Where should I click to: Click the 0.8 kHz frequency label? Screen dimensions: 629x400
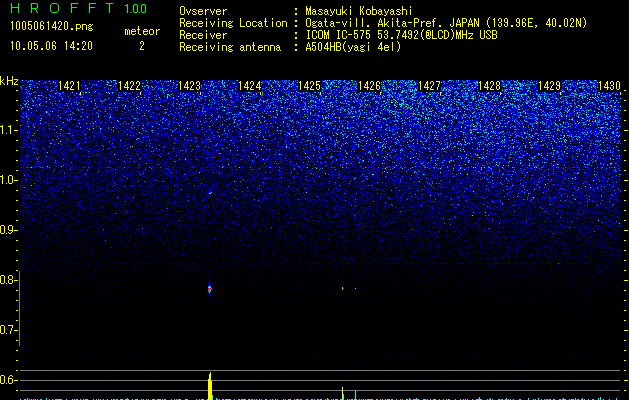pyautogui.click(x=7, y=280)
